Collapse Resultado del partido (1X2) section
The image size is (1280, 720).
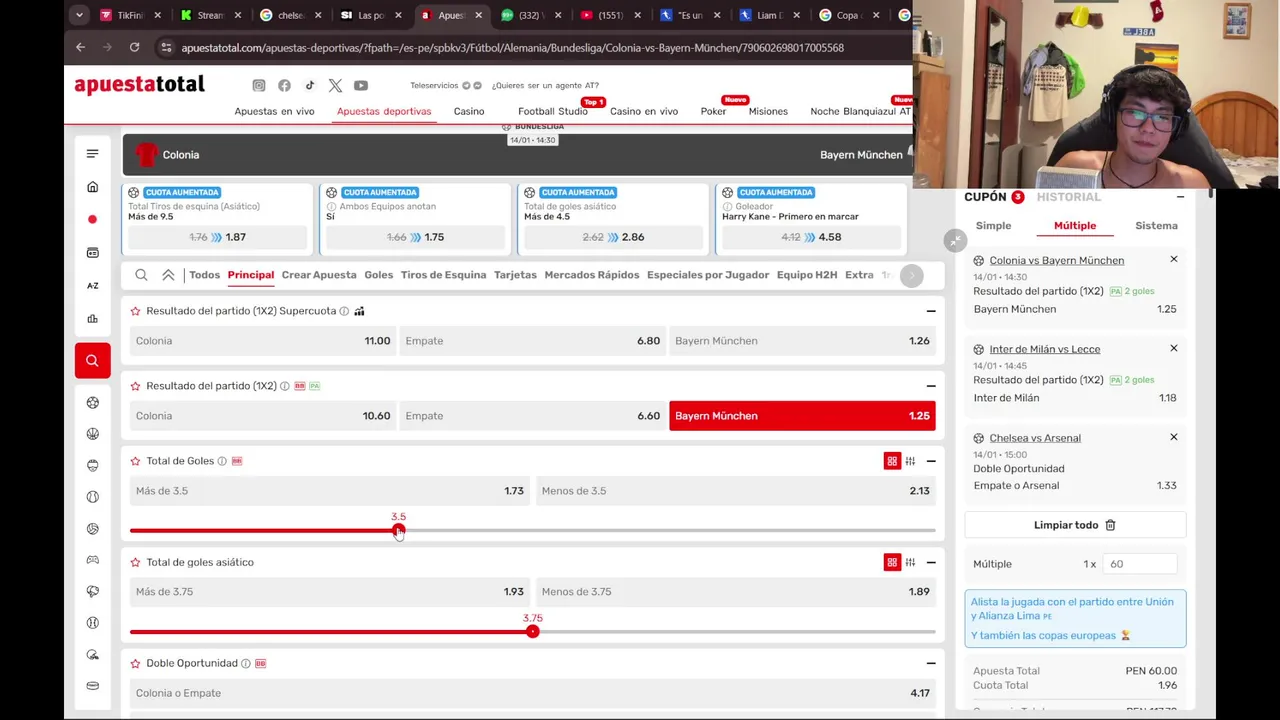[x=931, y=386]
